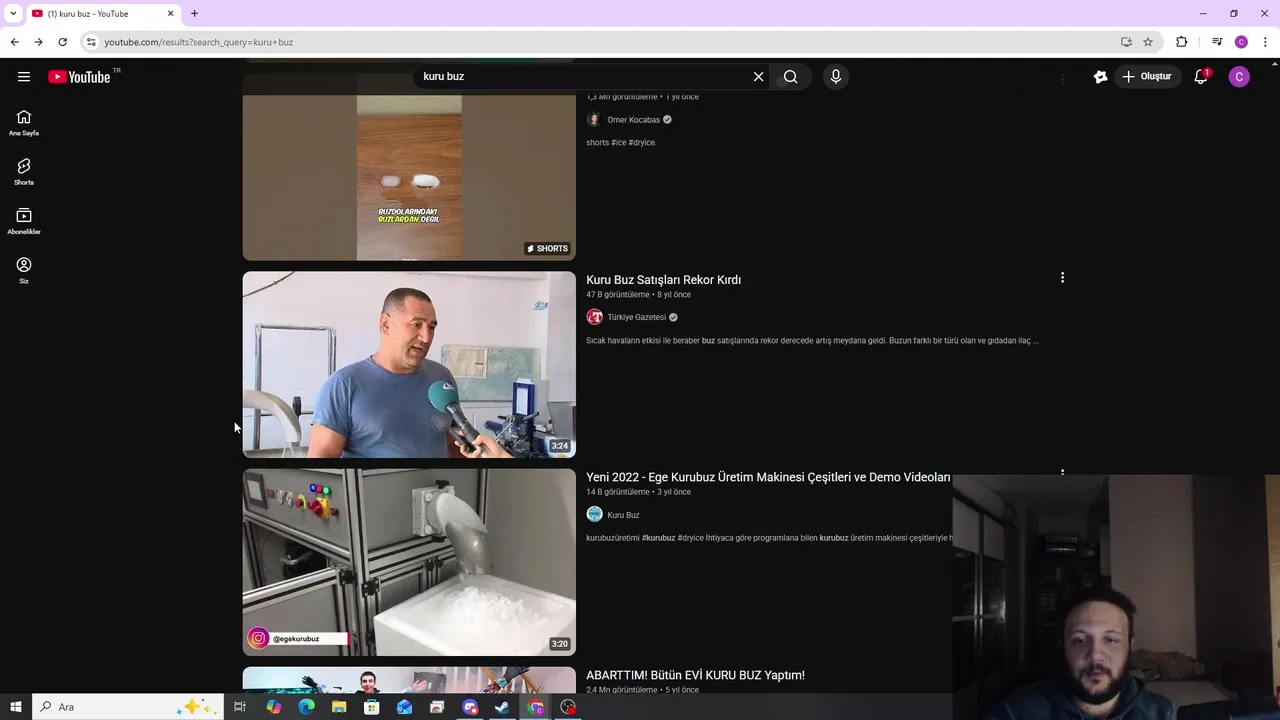Viewport: 1280px width, 720px height.
Task: Open the tab search dropdown arrow
Action: click(x=13, y=14)
